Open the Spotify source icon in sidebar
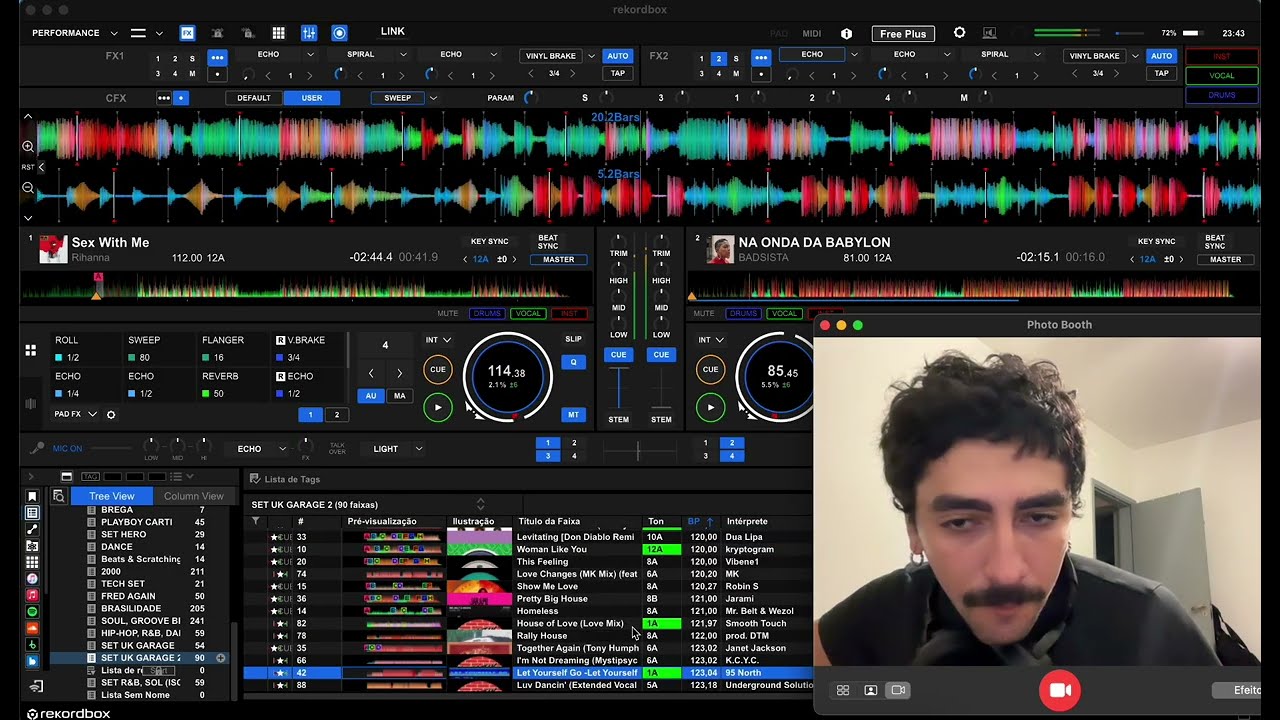Screen dimensions: 1280x720 pyautogui.click(x=32, y=612)
